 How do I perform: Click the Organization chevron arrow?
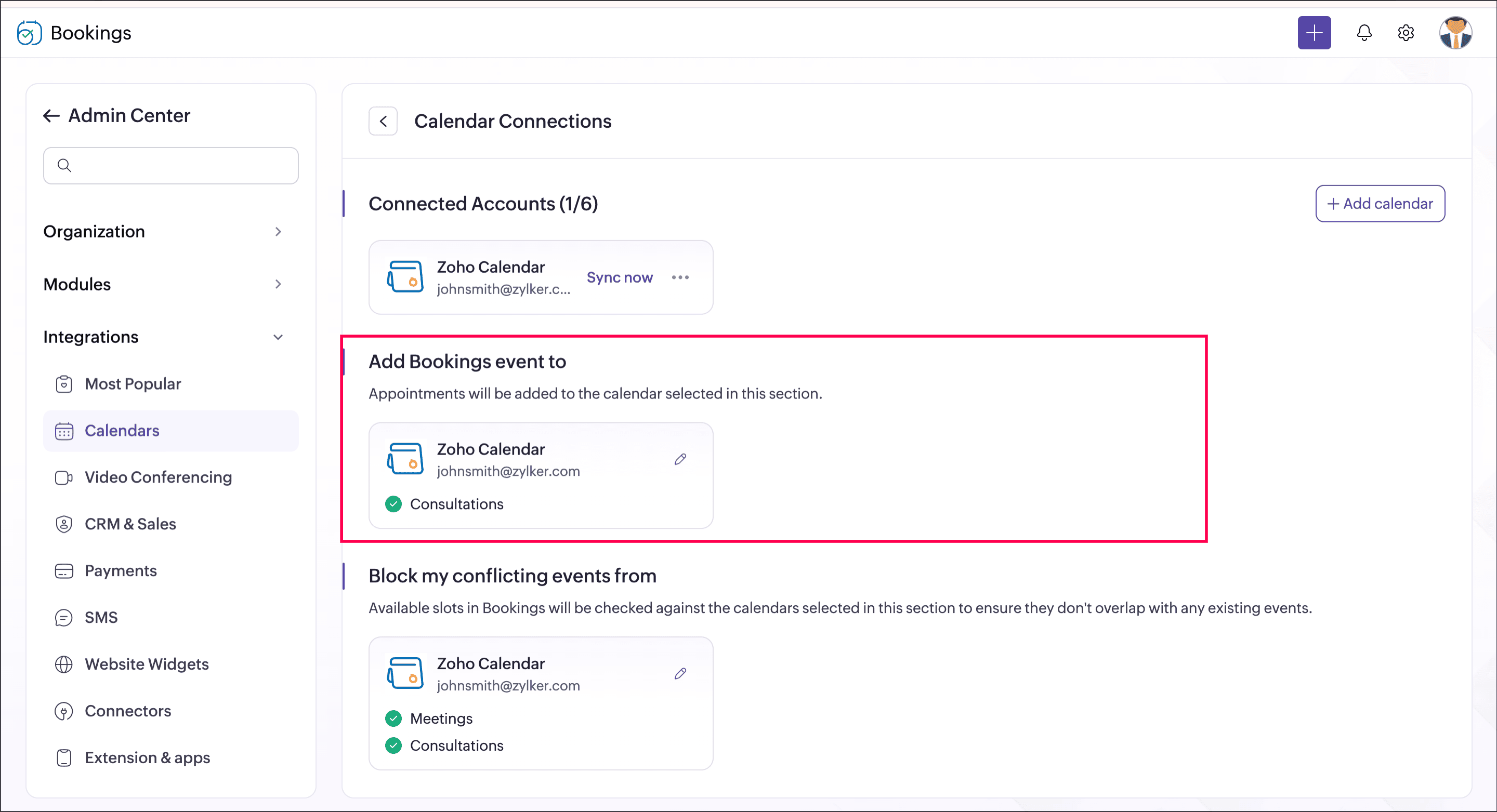279,232
